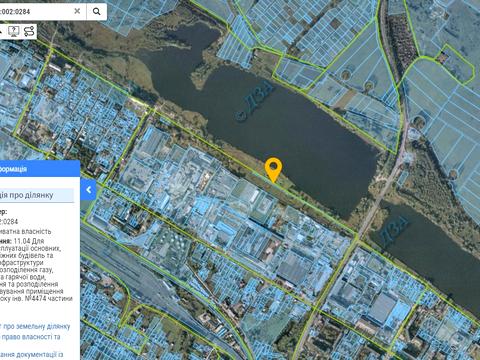480x360 pixels.
Task: Open the documentation ordering link
Action: tap(32, 355)
